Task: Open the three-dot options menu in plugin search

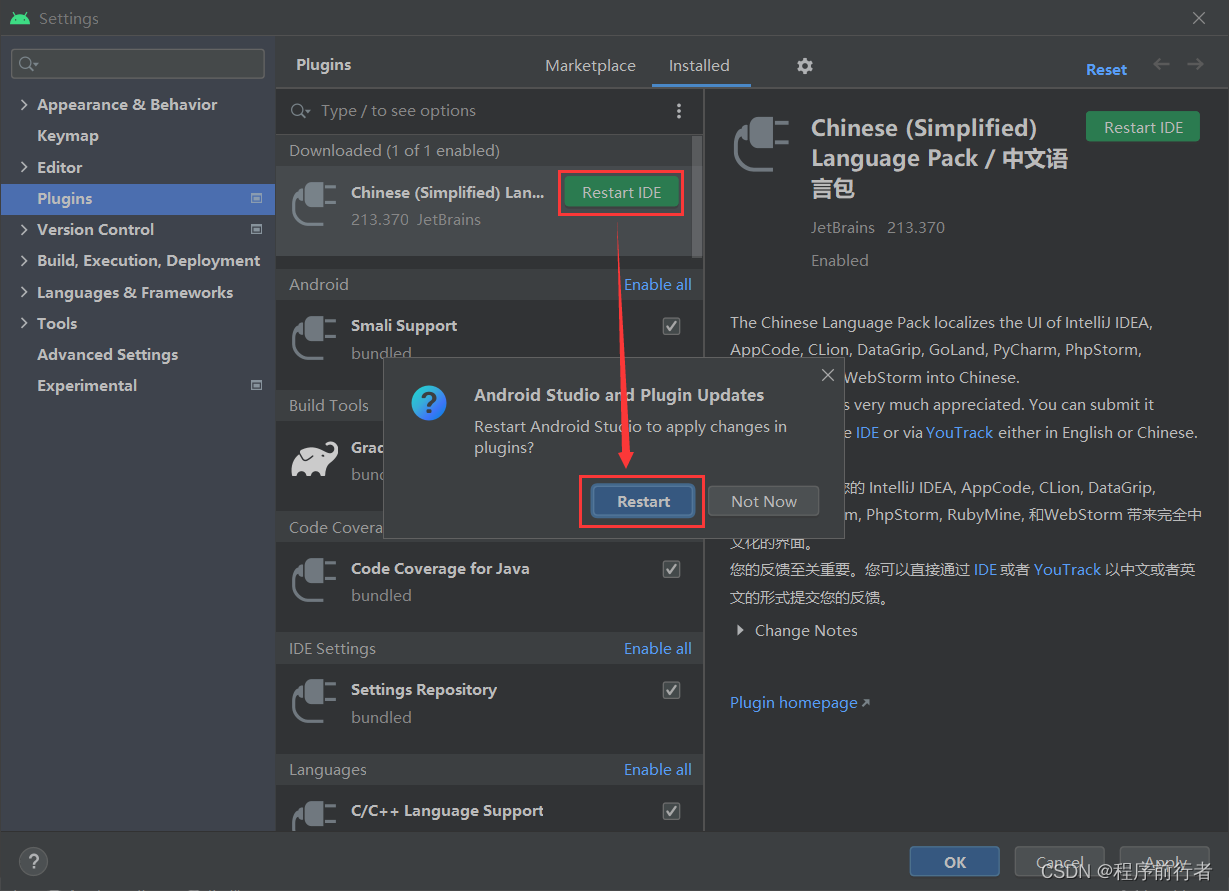Action: tap(679, 111)
